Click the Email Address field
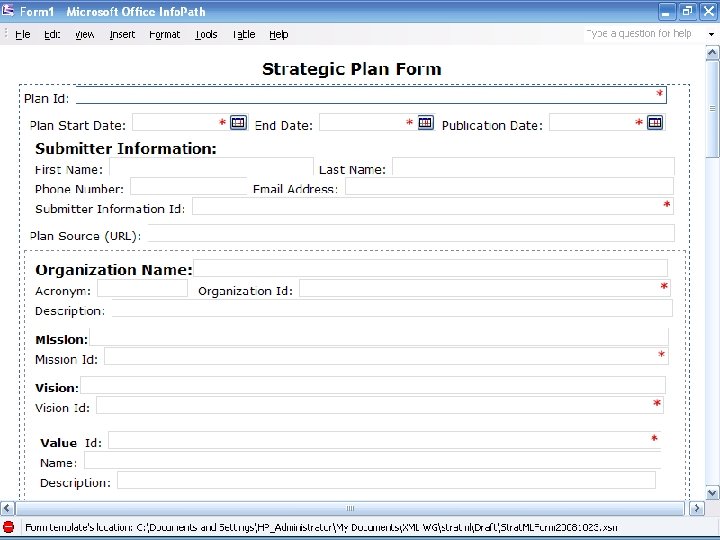The width and height of the screenshot is (720, 540). 509,186
